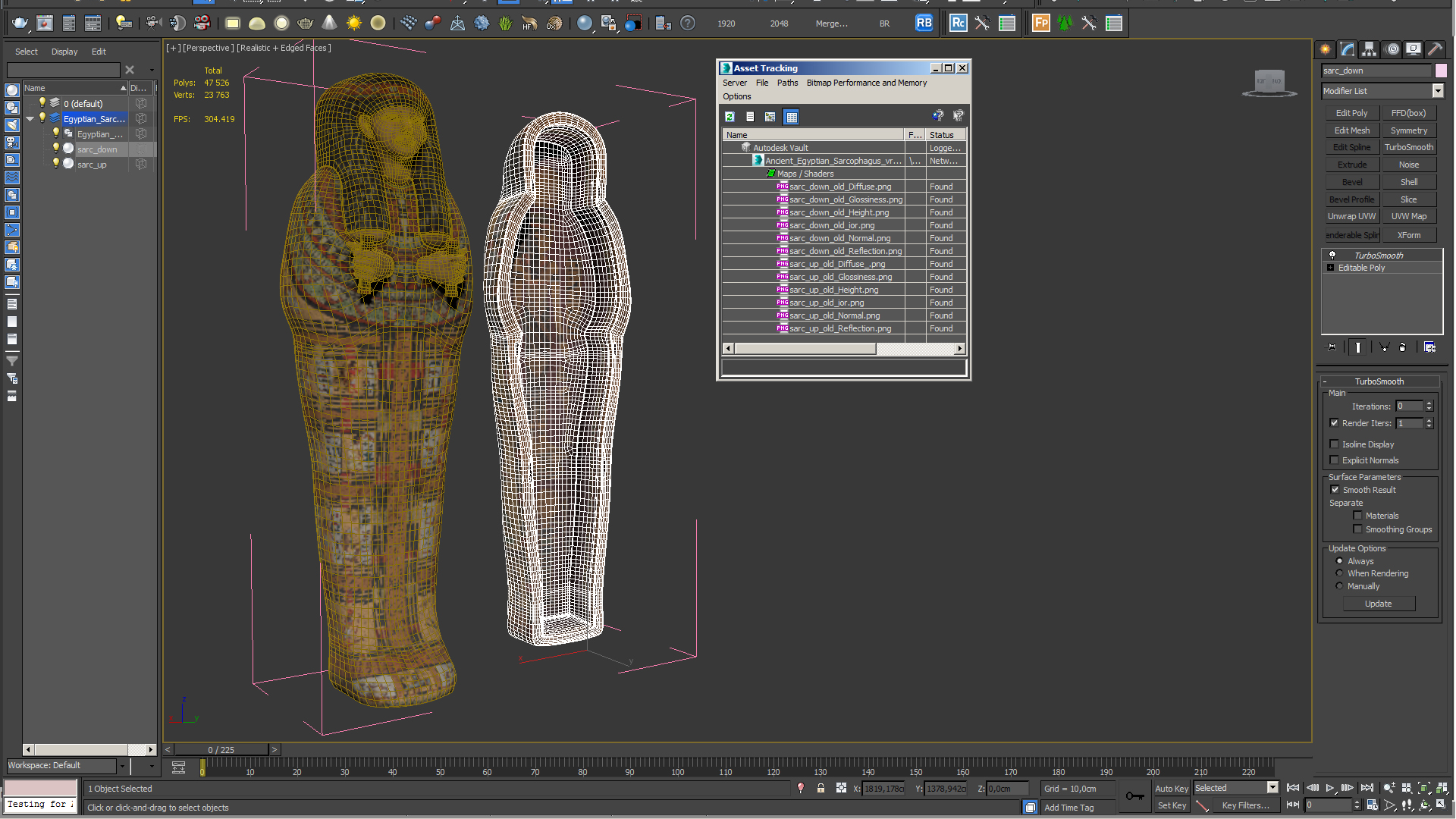The height and width of the screenshot is (819, 1456).
Task: Toggle visibility bulb of sarc_up
Action: [55, 164]
